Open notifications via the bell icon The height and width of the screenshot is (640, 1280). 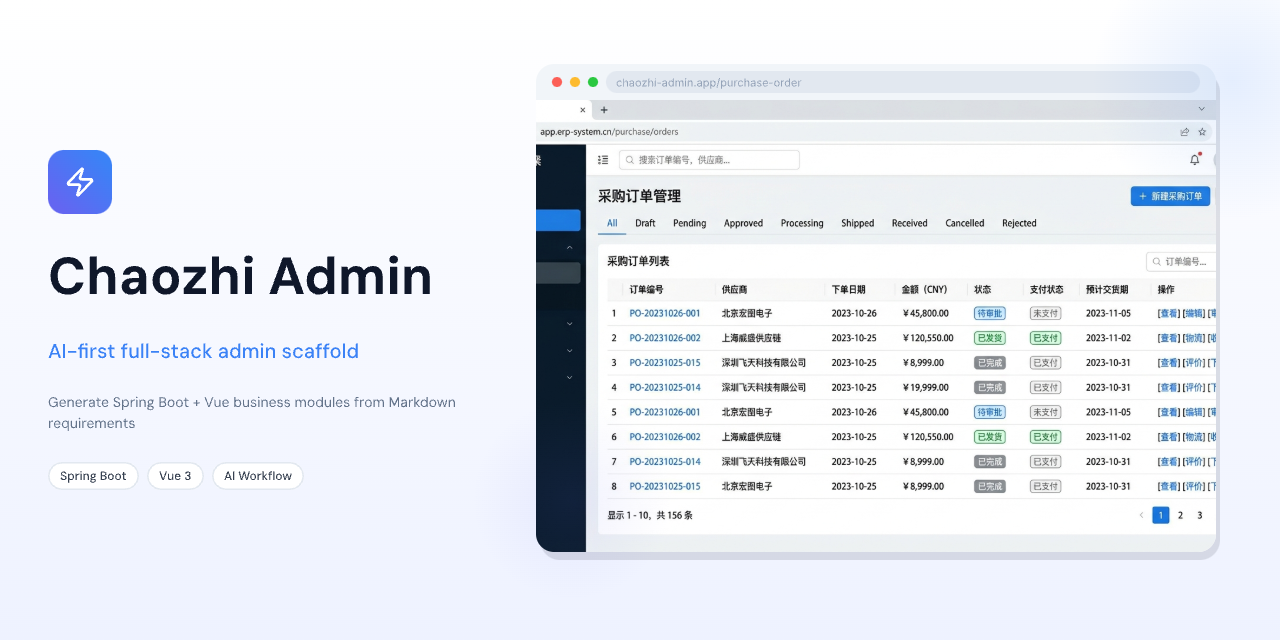(1194, 160)
